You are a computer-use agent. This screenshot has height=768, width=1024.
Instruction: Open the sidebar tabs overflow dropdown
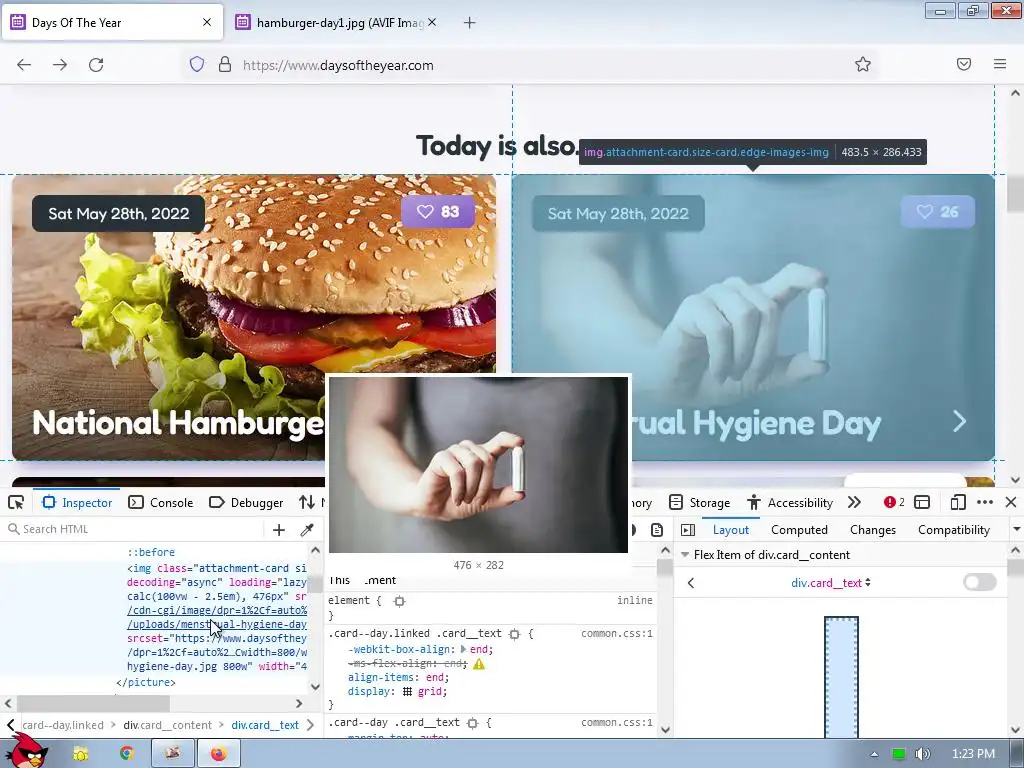click(x=1016, y=530)
